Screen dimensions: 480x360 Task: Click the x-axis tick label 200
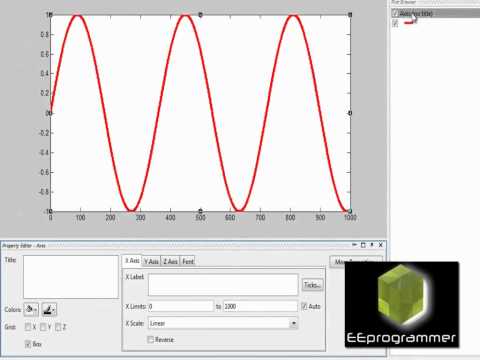[x=110, y=218]
